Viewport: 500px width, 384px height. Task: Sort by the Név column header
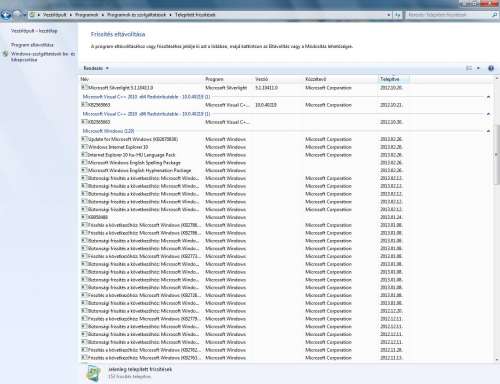[x=142, y=79]
